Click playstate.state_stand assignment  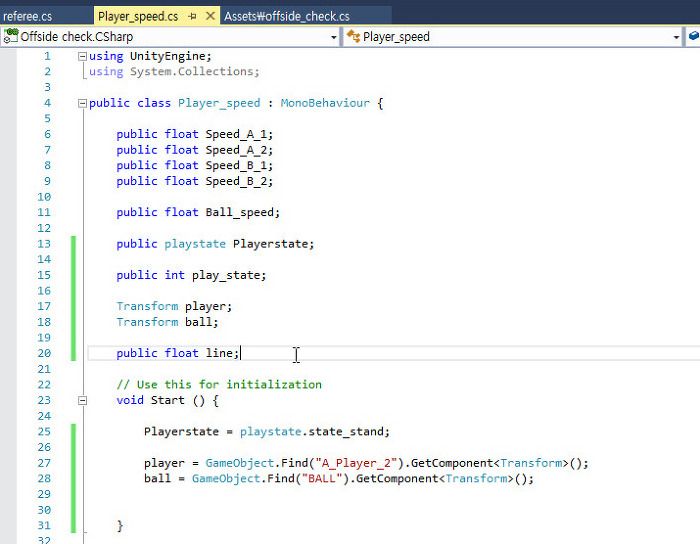[x=267, y=432]
